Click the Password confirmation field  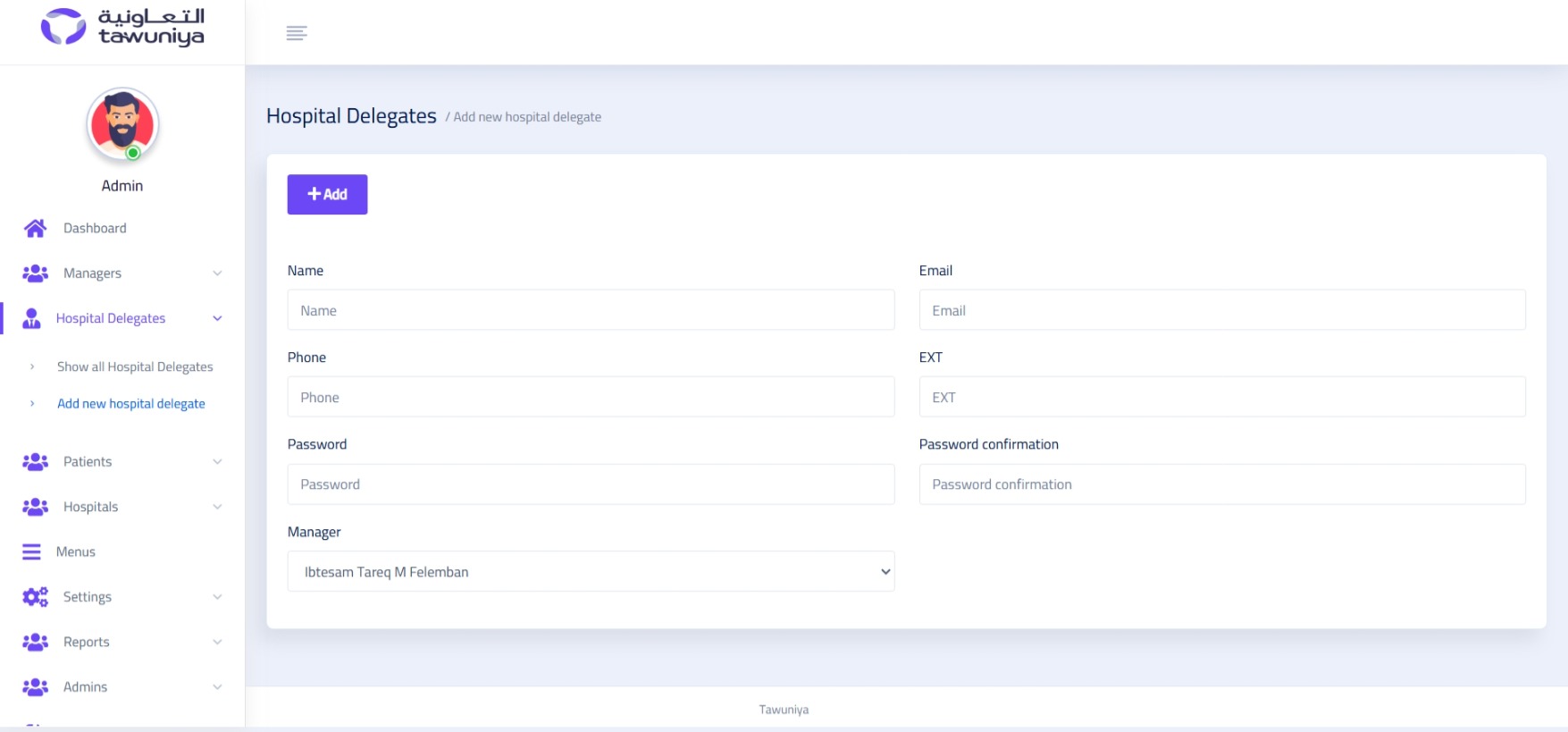point(1221,484)
